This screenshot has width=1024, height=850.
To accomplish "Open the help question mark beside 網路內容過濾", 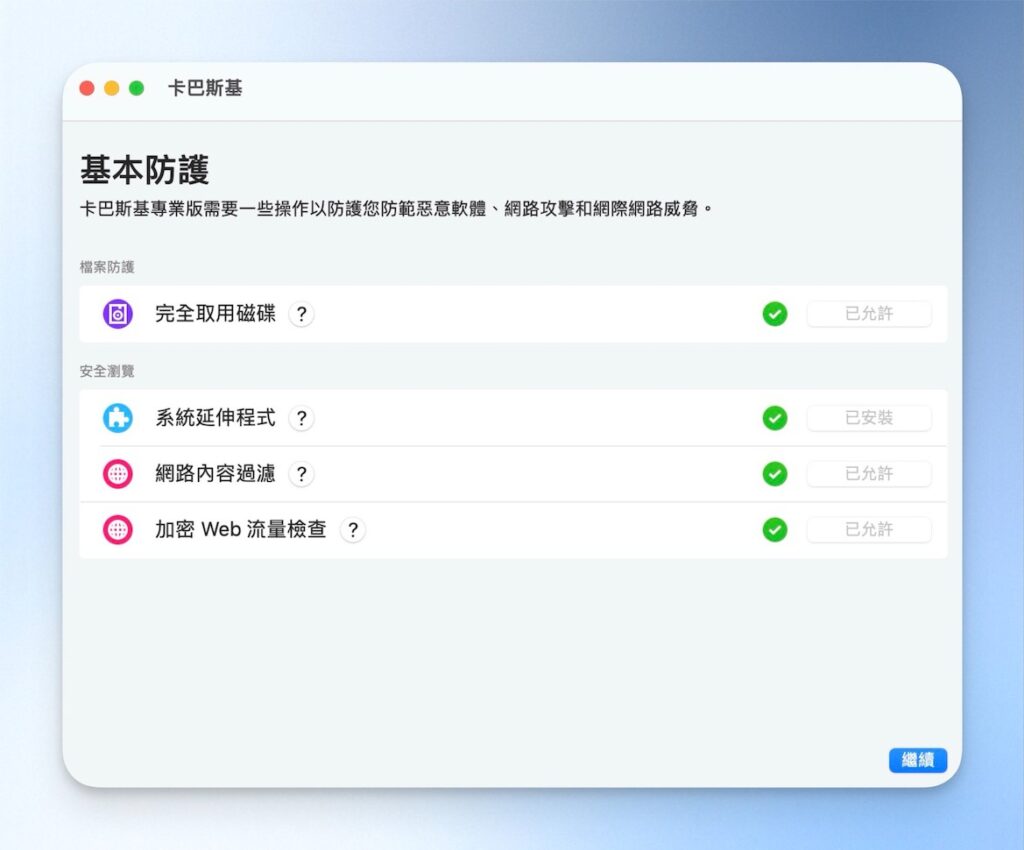I will [x=301, y=474].
